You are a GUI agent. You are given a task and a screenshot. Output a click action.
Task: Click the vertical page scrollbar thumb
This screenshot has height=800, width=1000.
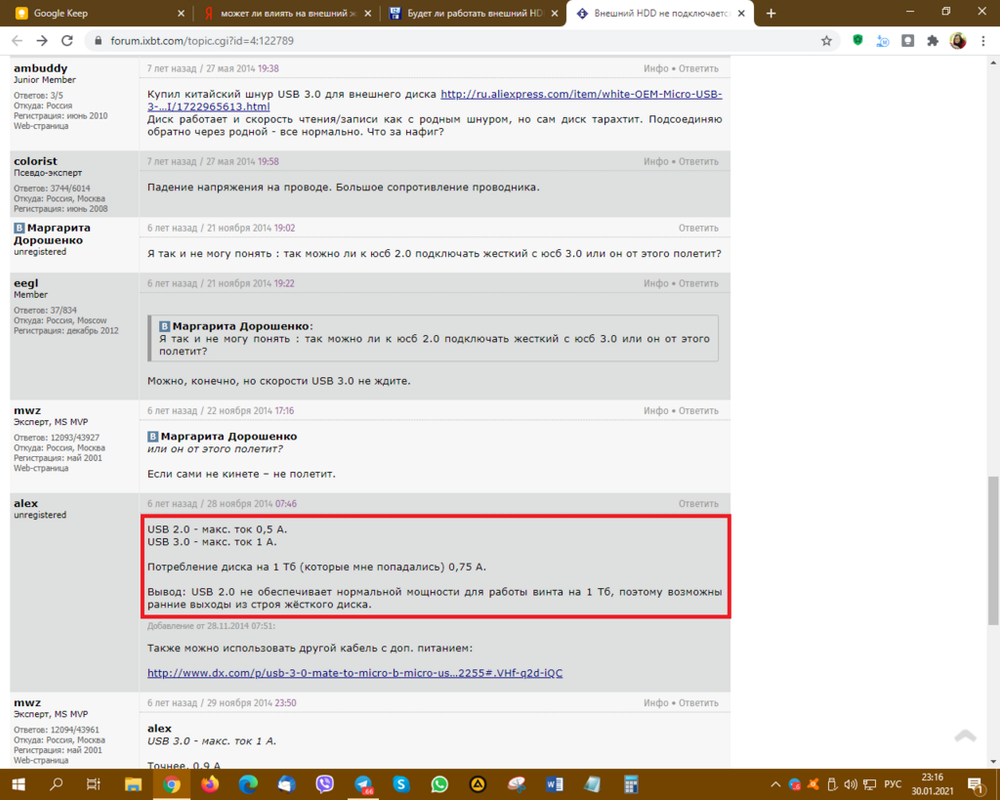point(993,550)
